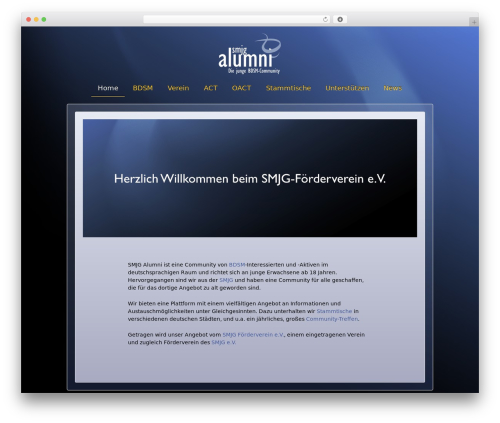Open the Stammtische link in the text
This screenshot has height=423, width=500.
(x=334, y=311)
